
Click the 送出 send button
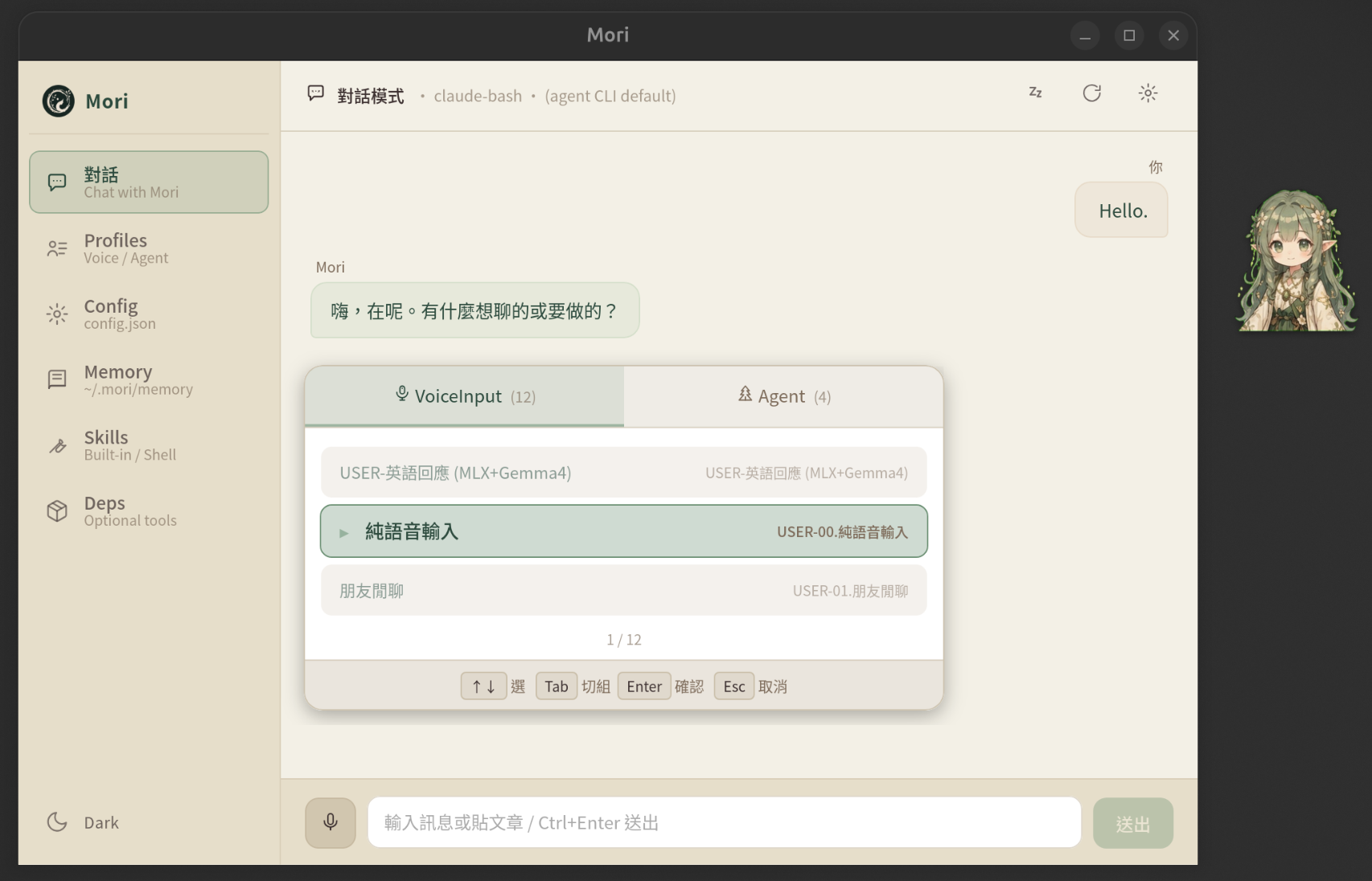click(1133, 823)
